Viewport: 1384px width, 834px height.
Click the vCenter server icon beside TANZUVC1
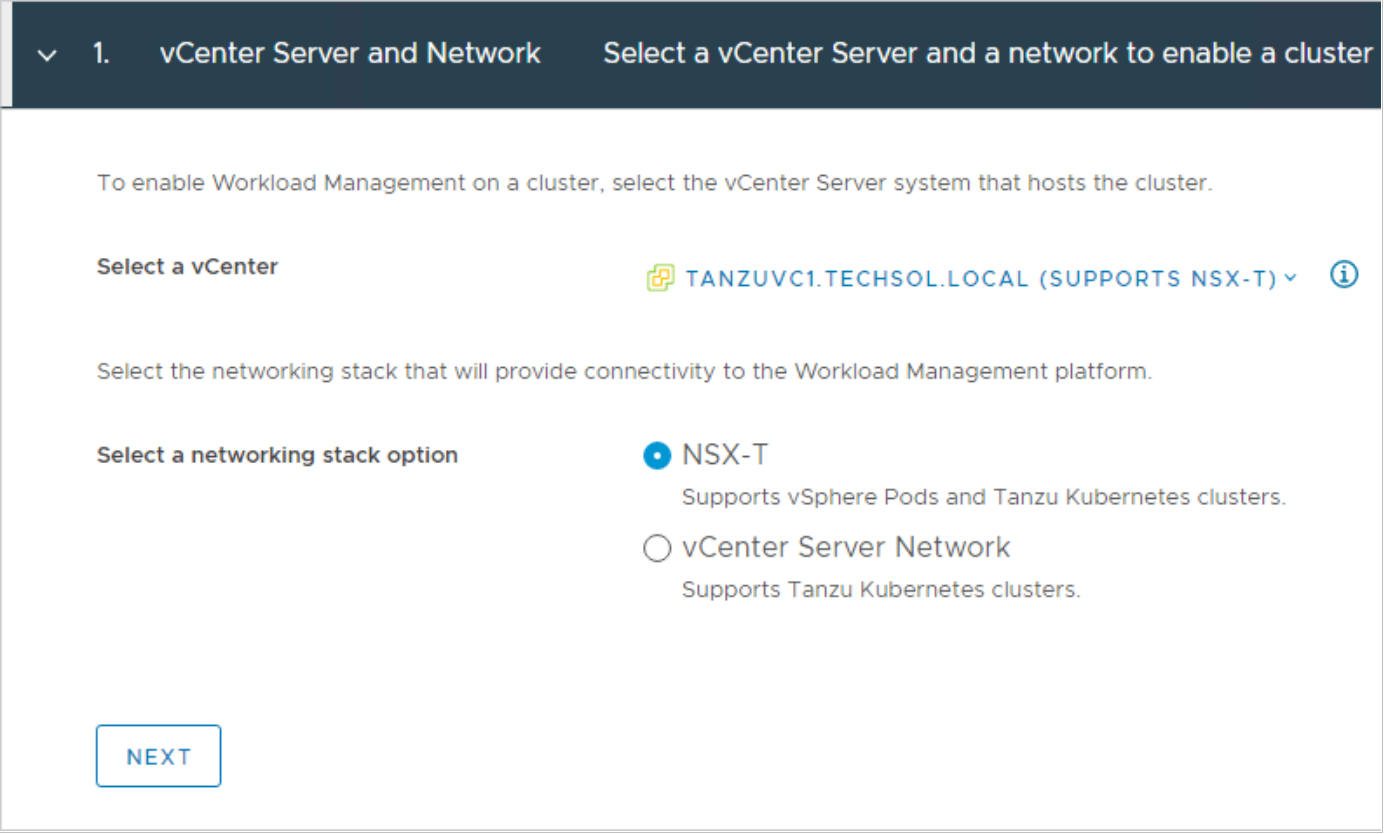click(x=660, y=279)
